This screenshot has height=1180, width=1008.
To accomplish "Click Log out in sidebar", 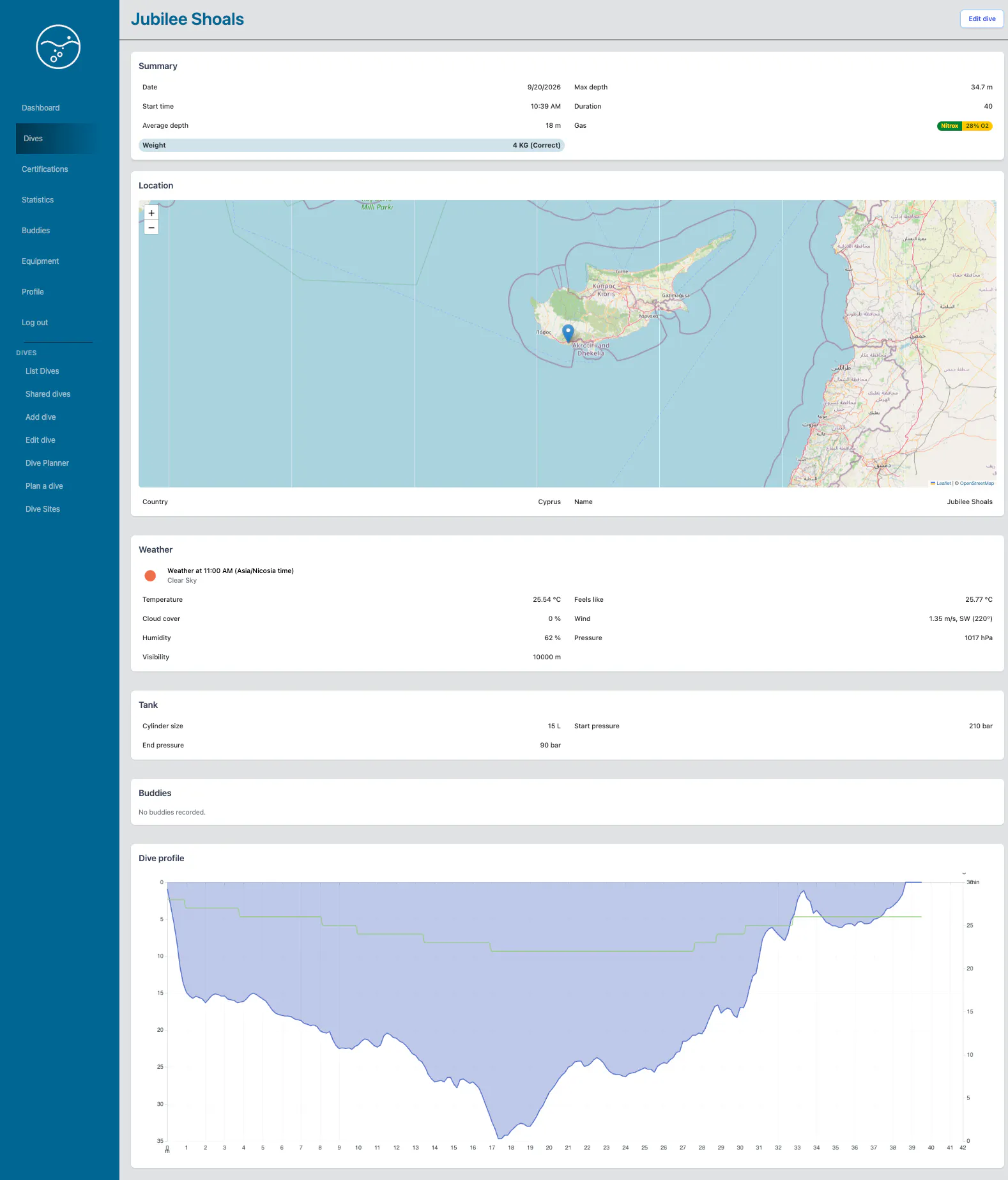I will (x=34, y=323).
